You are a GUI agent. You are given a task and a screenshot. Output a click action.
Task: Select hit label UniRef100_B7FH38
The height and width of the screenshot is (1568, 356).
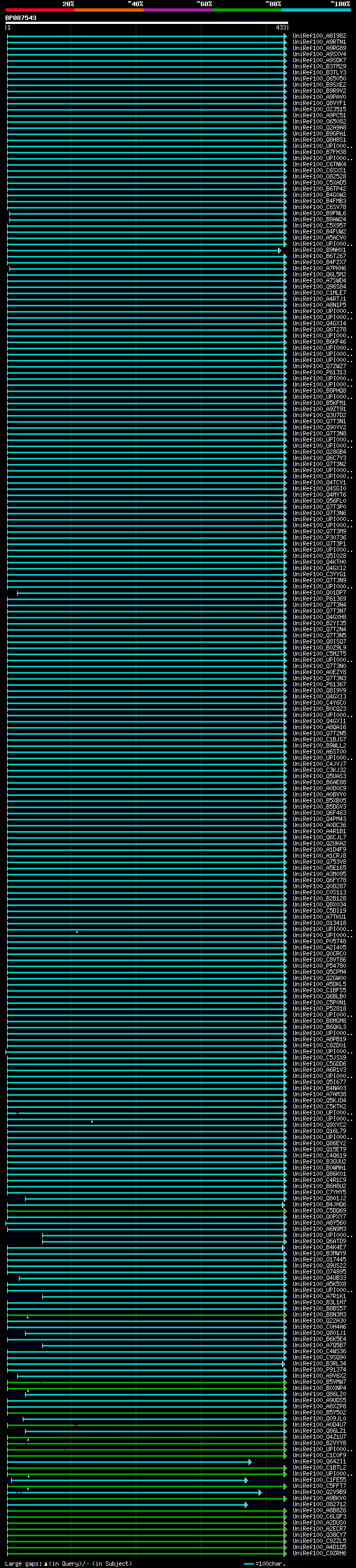click(x=319, y=152)
